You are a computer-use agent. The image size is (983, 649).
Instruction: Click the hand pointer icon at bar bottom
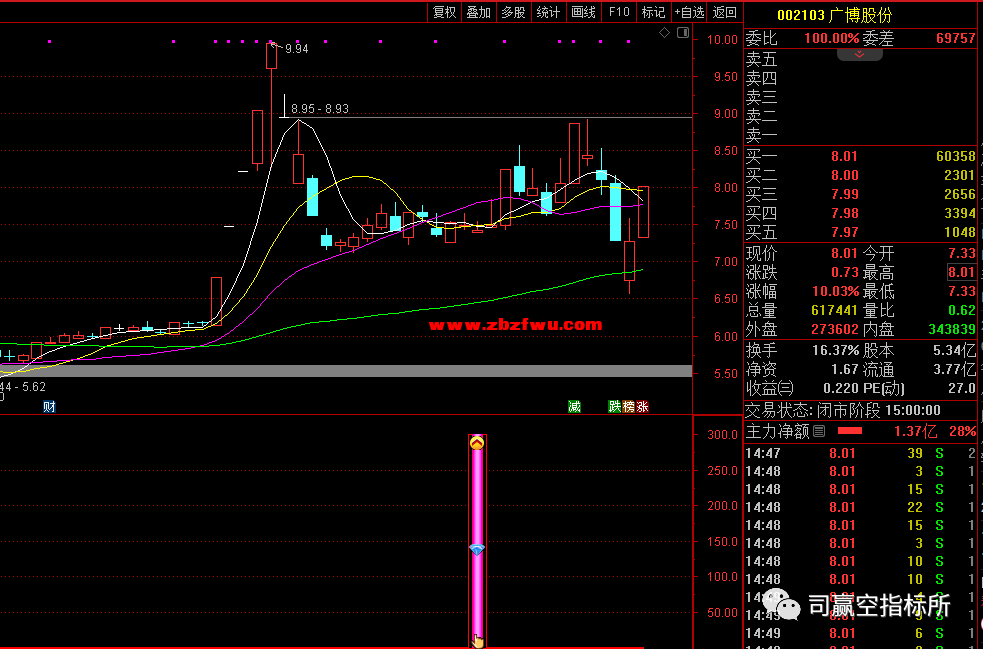(x=478, y=641)
